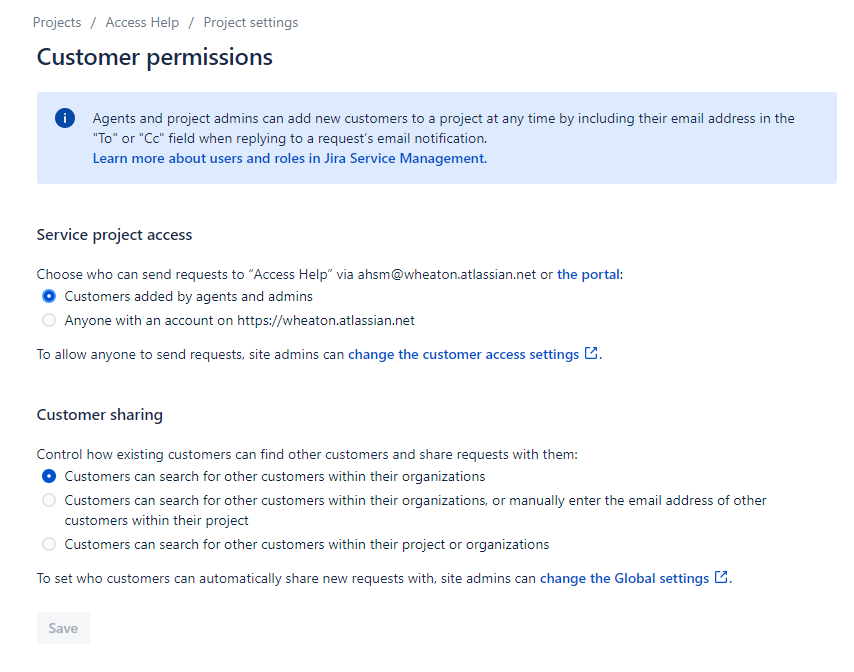
Task: Click the 'Anyone with an account on https://wheaton.atlassian.net' label
Action: point(240,320)
